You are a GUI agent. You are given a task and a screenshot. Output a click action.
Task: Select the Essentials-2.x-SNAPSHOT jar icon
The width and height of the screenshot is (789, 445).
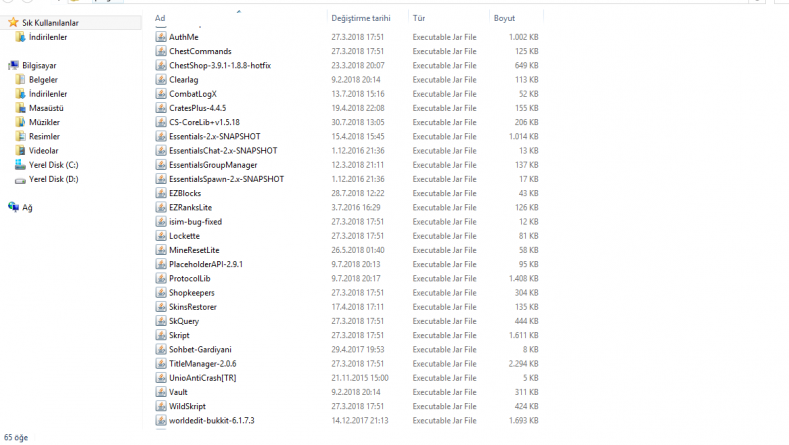(161, 136)
